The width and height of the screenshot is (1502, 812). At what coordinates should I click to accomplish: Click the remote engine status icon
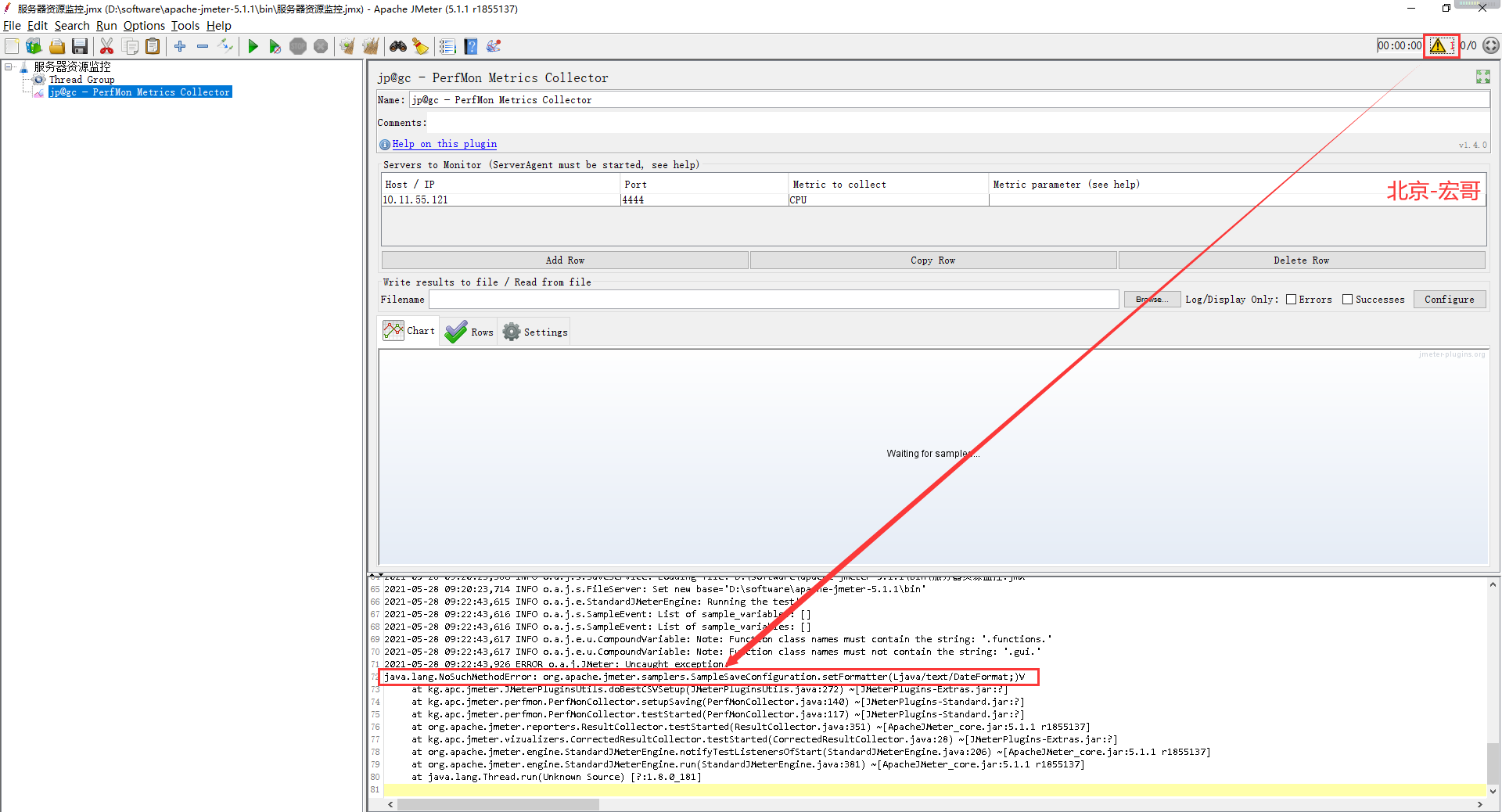point(1491,45)
